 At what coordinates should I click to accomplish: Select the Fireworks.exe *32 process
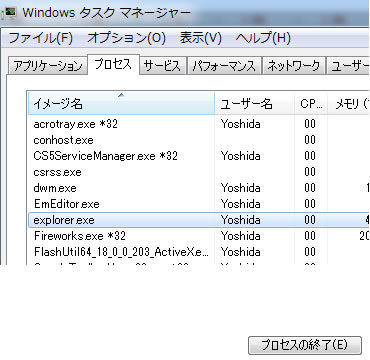click(x=199, y=236)
